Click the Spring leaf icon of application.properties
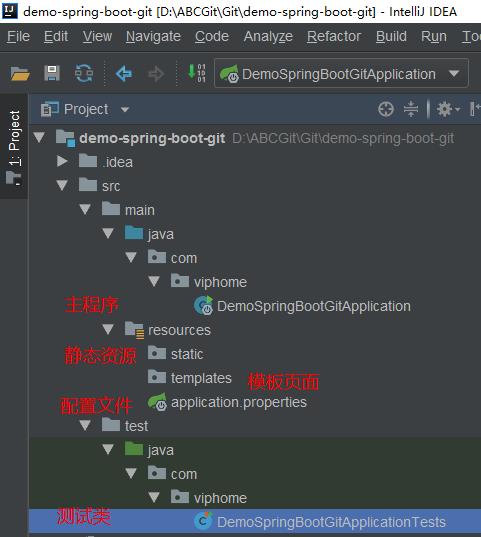481x537 pixels. coord(157,402)
